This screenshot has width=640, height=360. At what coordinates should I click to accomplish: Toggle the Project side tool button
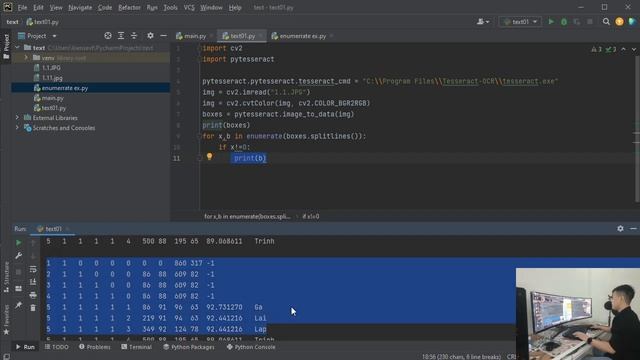pos(6,46)
